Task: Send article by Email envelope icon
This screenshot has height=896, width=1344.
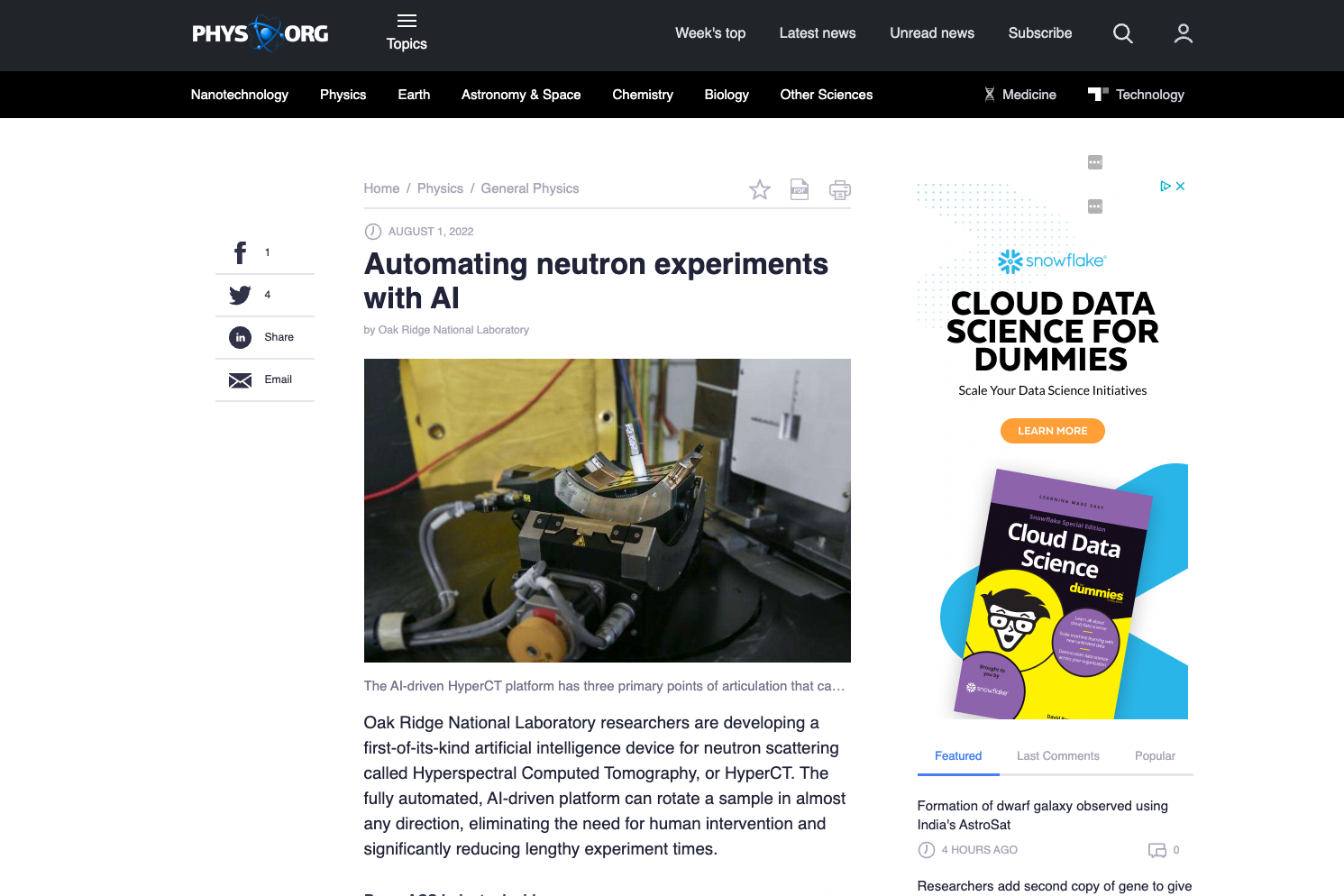Action: (x=240, y=380)
